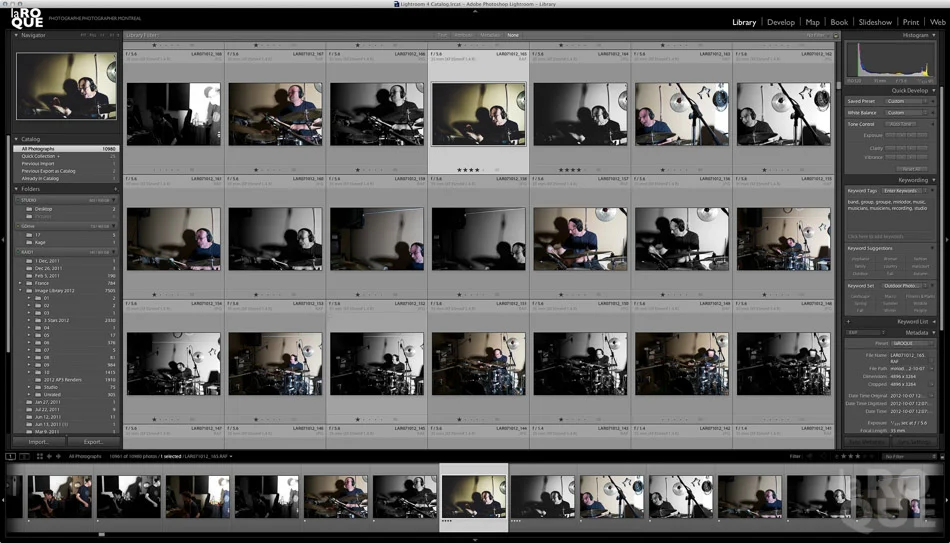
Task: Select the Attribute filter option
Action: click(463, 35)
